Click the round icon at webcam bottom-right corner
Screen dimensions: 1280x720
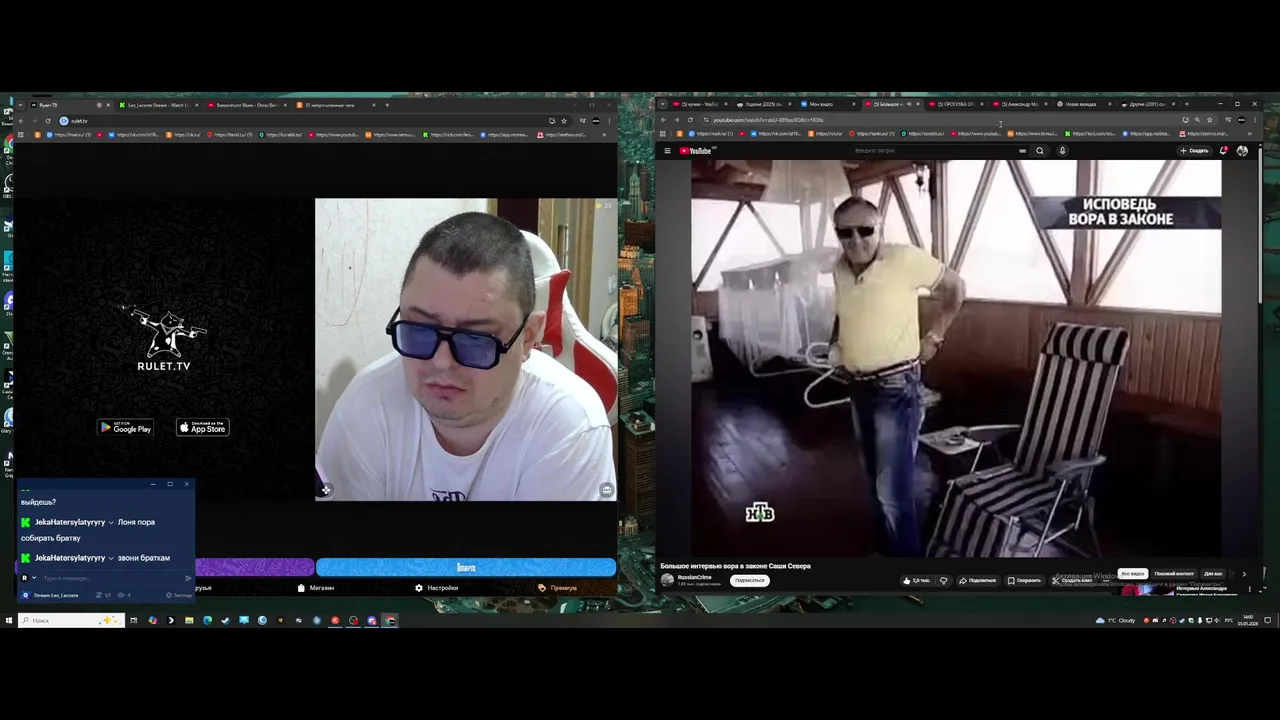click(x=606, y=490)
